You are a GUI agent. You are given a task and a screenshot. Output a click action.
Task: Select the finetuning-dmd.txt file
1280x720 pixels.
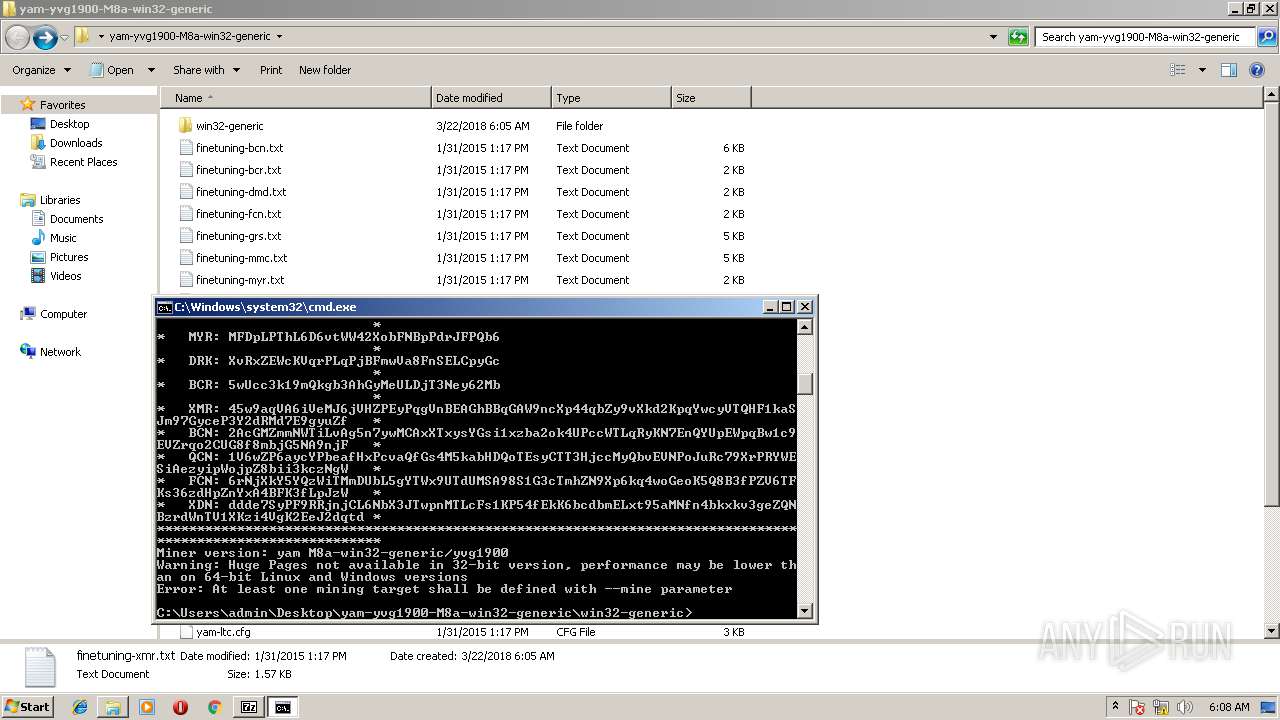(x=240, y=192)
